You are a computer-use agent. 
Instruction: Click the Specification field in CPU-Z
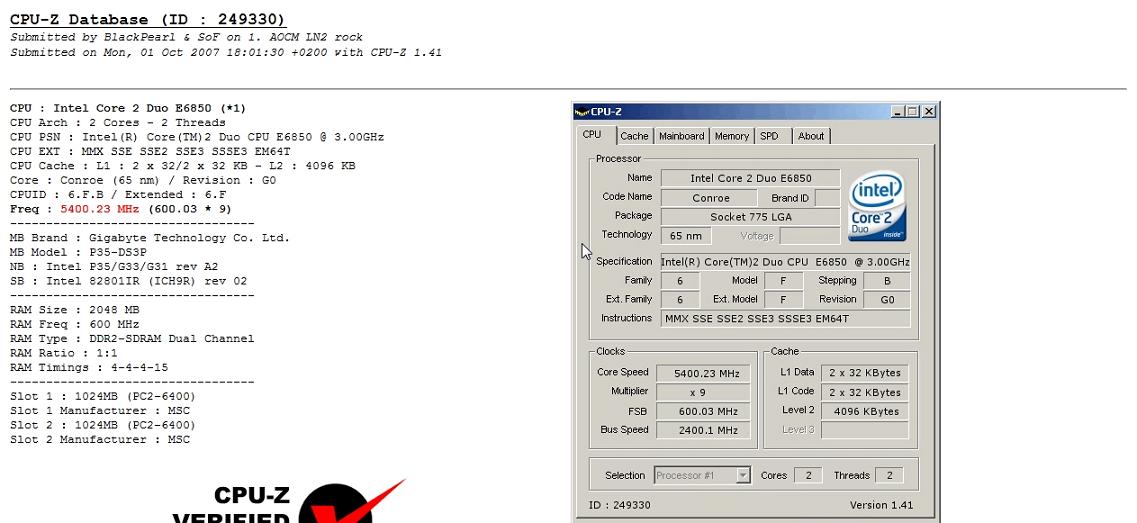click(x=785, y=262)
